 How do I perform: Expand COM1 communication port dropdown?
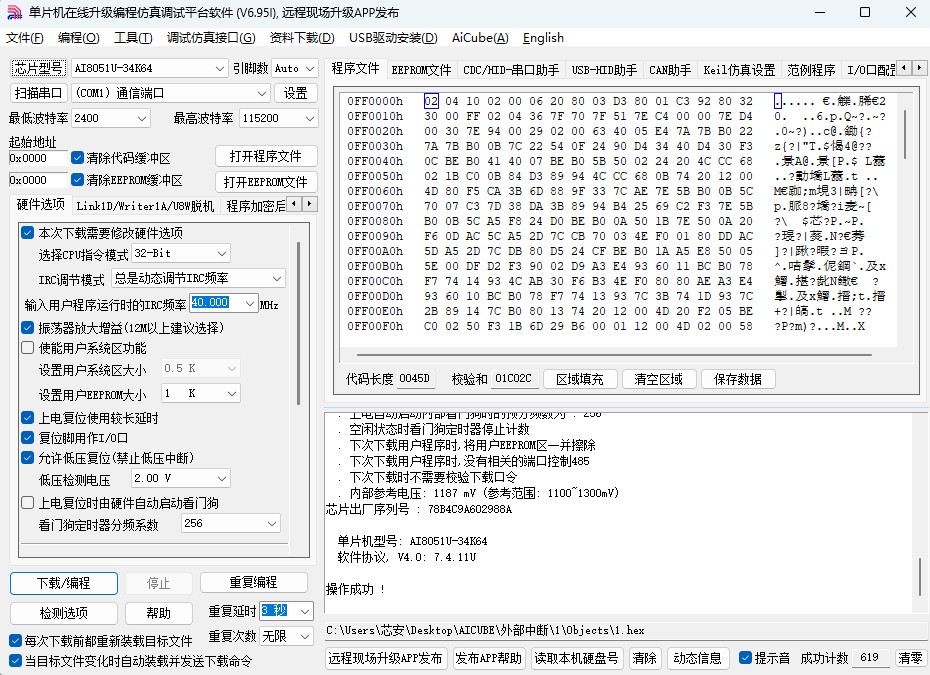tap(171, 93)
